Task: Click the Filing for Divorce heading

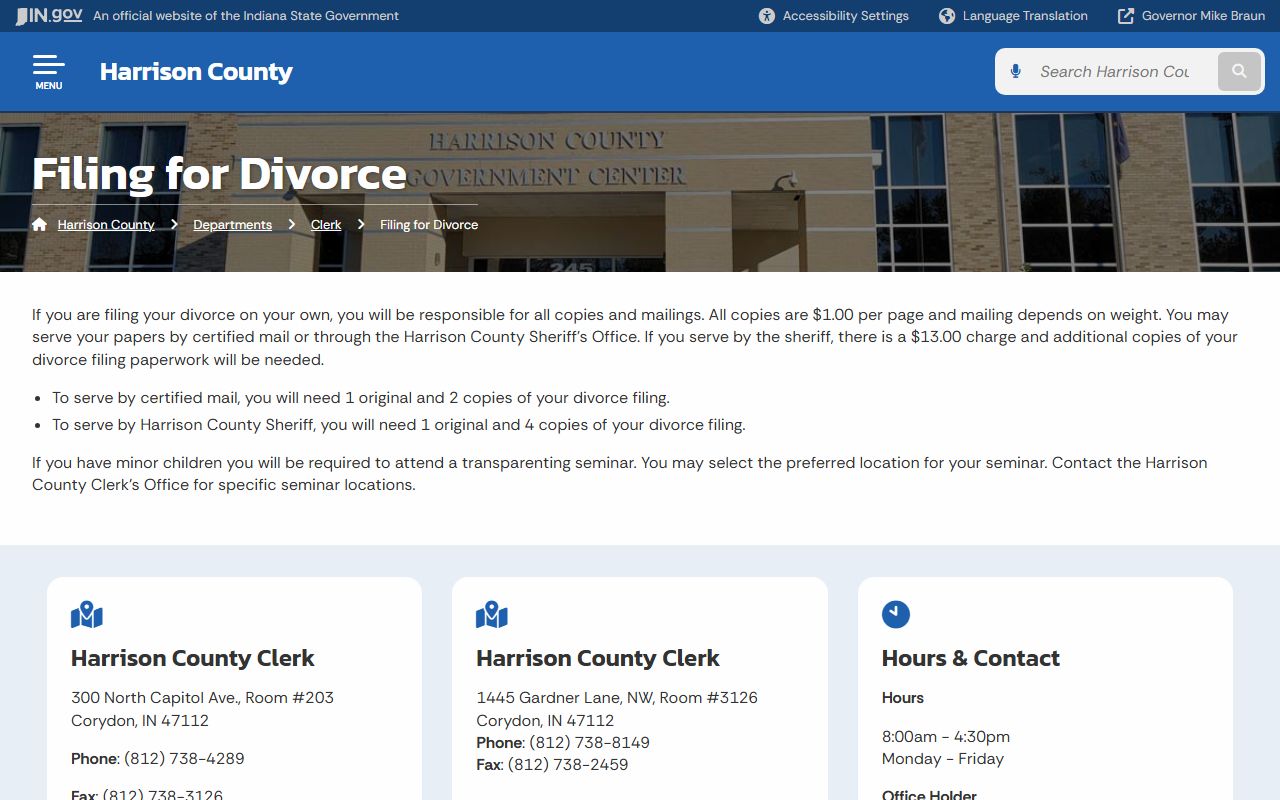Action: point(219,174)
